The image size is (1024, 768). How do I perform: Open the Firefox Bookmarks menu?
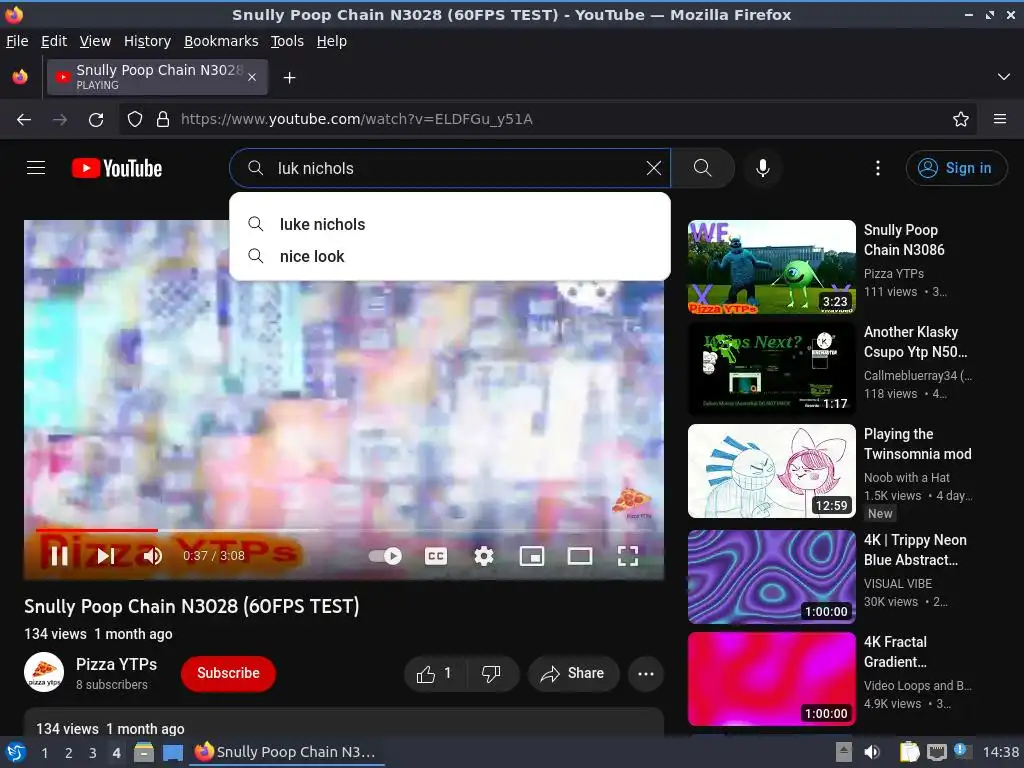coord(221,41)
